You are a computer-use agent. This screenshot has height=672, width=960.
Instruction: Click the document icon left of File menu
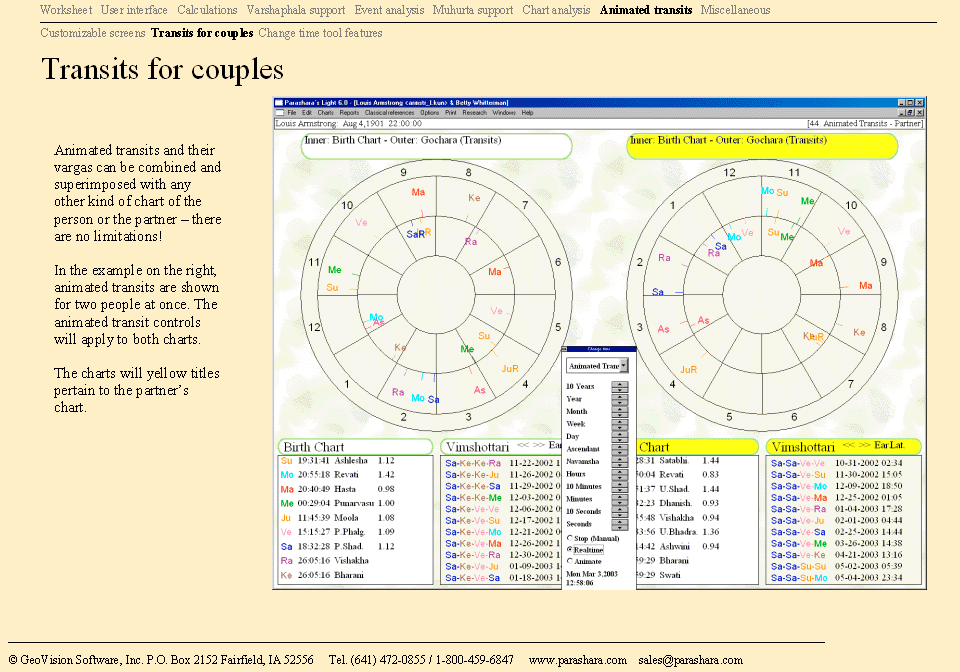tap(279, 113)
